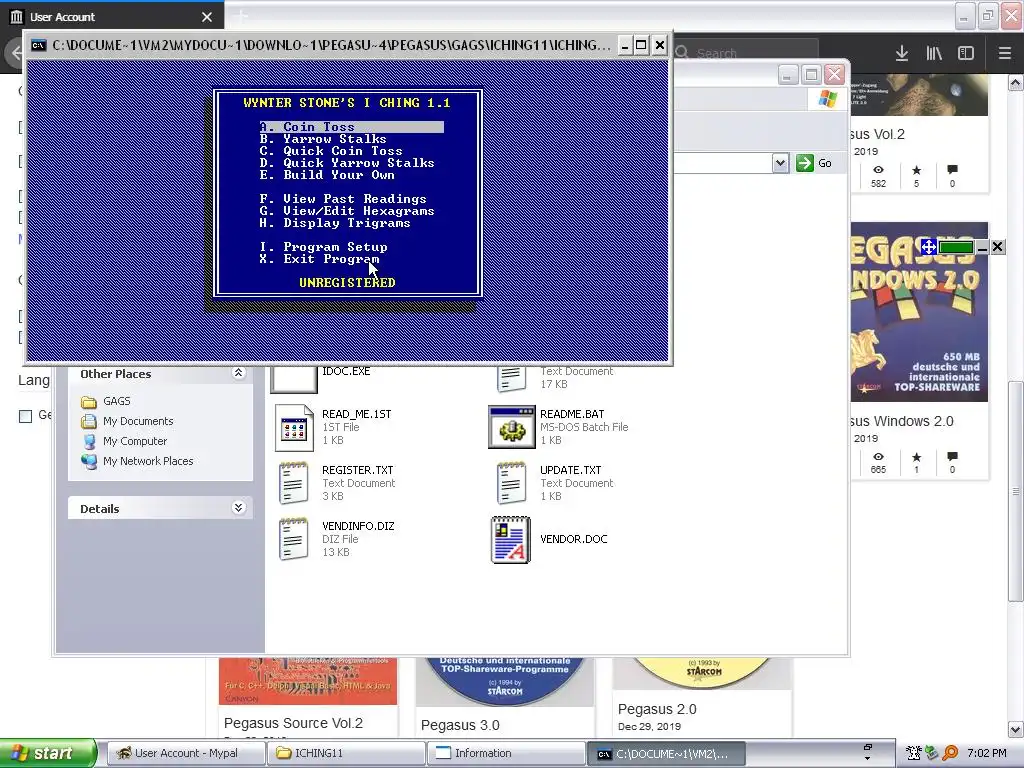Image resolution: width=1024 pixels, height=768 pixels.
Task: Choose H. Display Trigrams
Action: click(334, 223)
